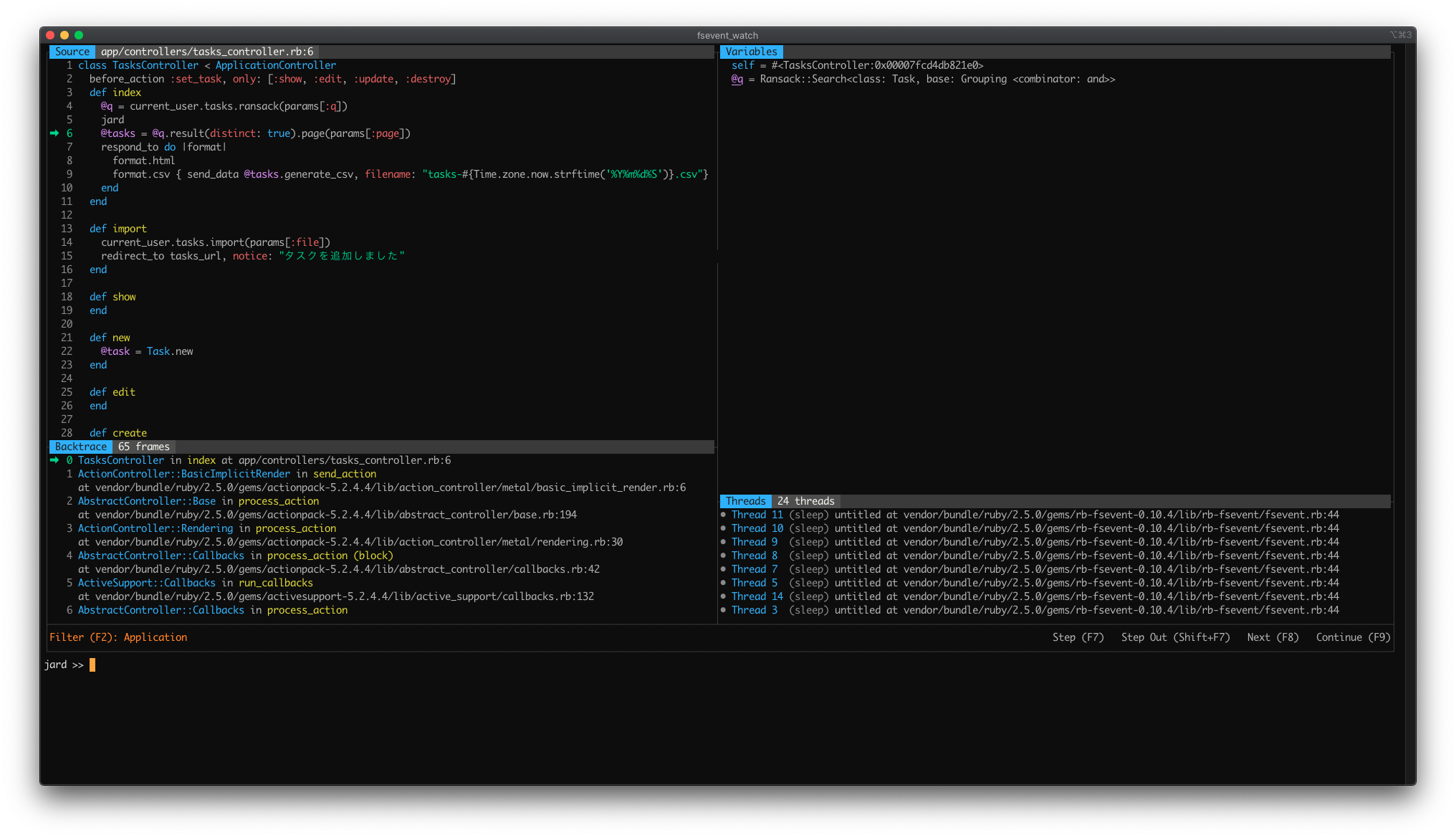Click the Continue (F9) command

coord(1351,637)
